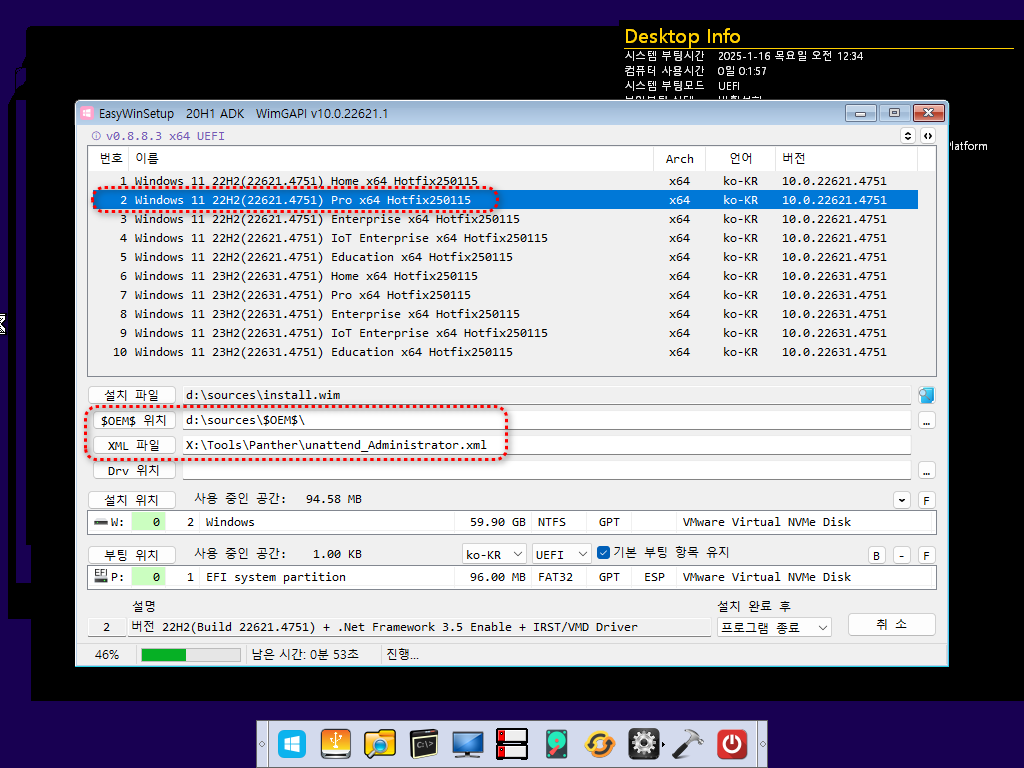Select Windows 11 22H2 Enterprise x64 row
Screen dimensions: 1024x768
pos(503,219)
